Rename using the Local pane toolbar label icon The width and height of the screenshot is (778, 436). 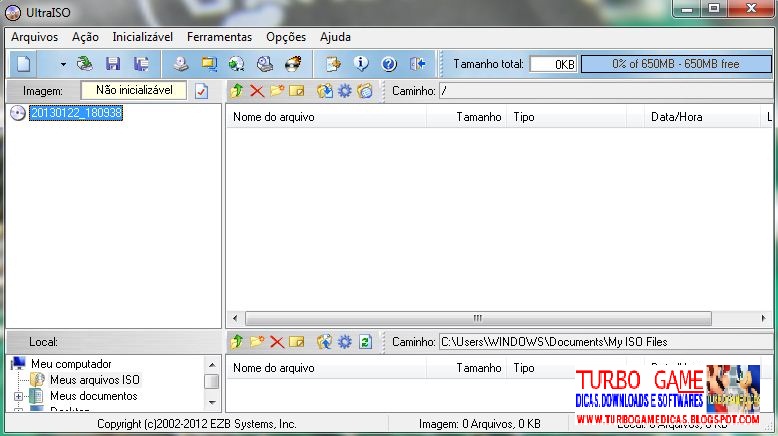click(297, 342)
